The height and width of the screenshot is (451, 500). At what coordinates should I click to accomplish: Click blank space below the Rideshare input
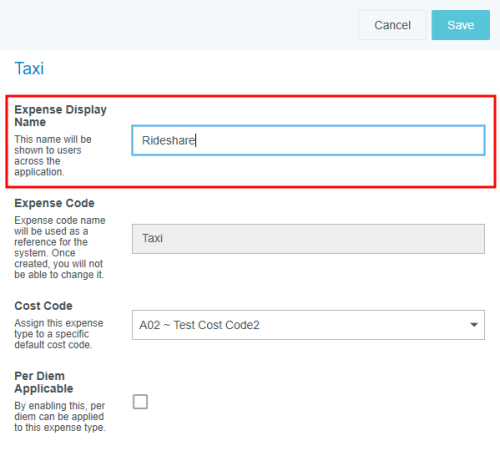(x=308, y=170)
